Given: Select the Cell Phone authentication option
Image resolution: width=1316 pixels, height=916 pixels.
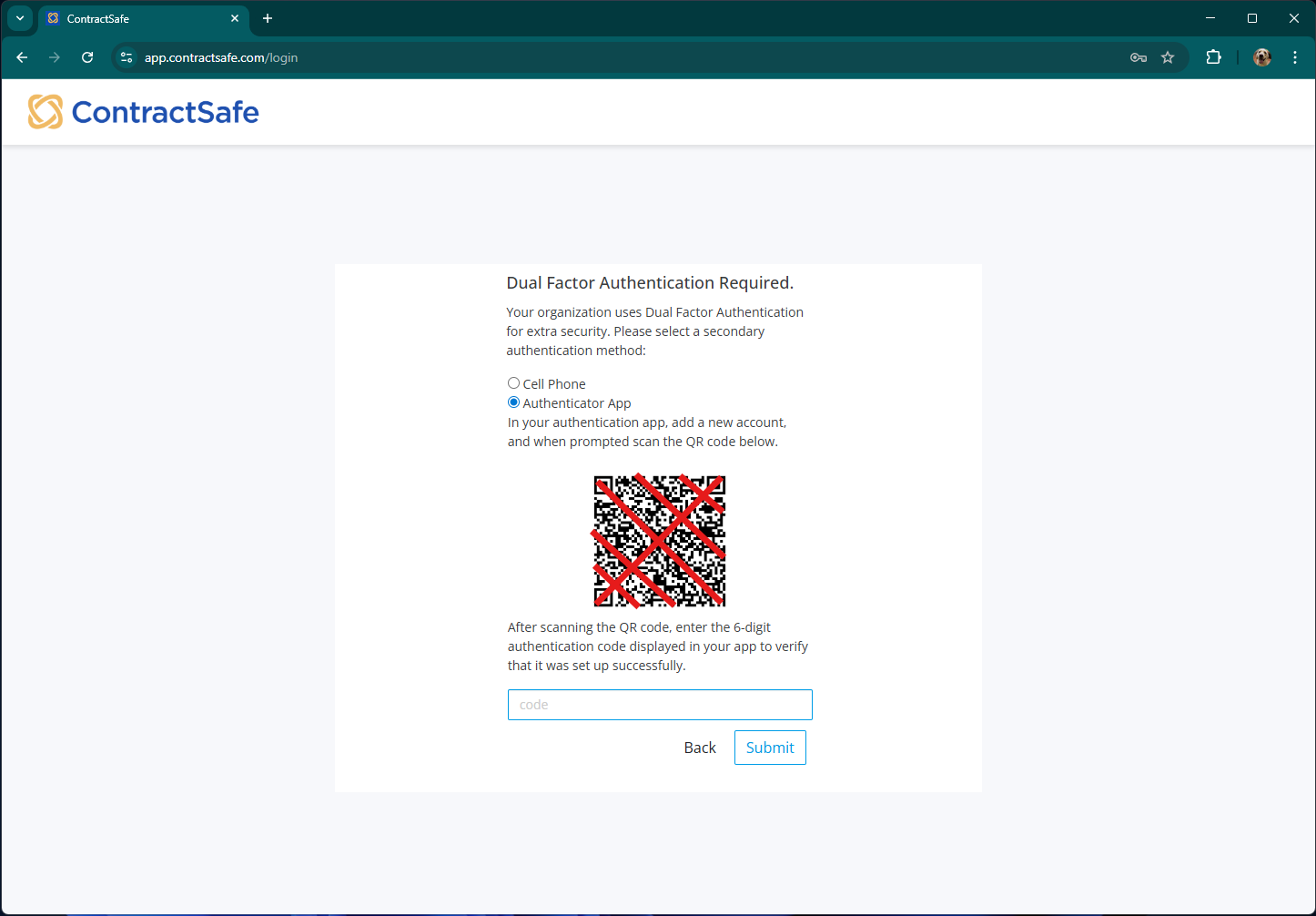Looking at the screenshot, I should 513,382.
